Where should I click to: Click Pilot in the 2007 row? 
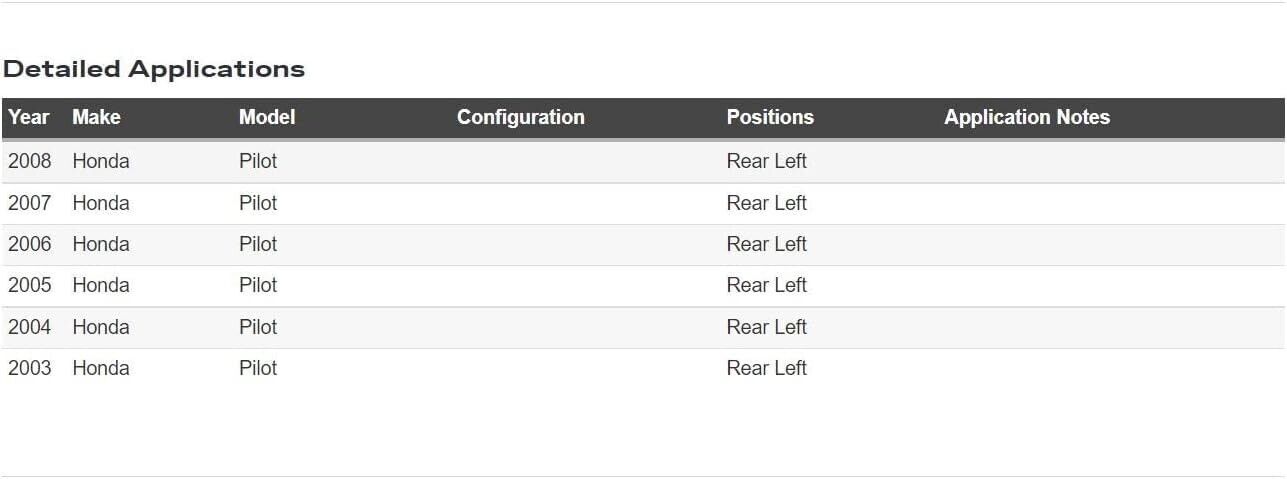[x=258, y=203]
